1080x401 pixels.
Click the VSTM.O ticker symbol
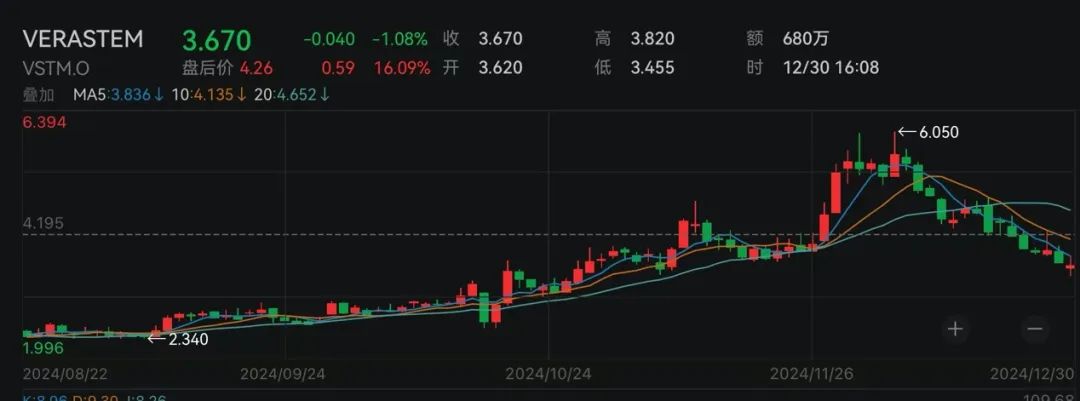[x=56, y=68]
